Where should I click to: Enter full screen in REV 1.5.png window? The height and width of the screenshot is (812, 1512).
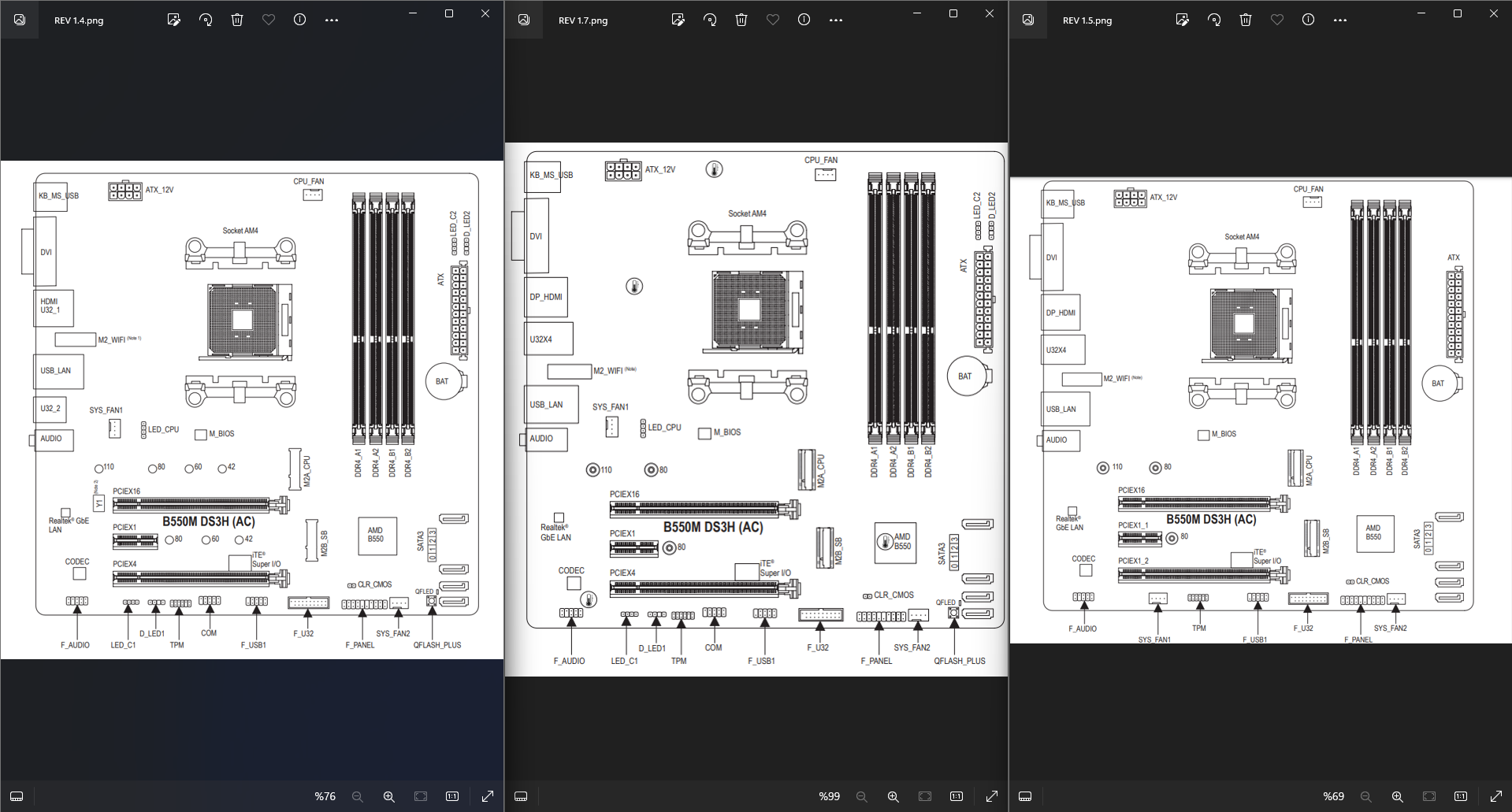(1496, 796)
